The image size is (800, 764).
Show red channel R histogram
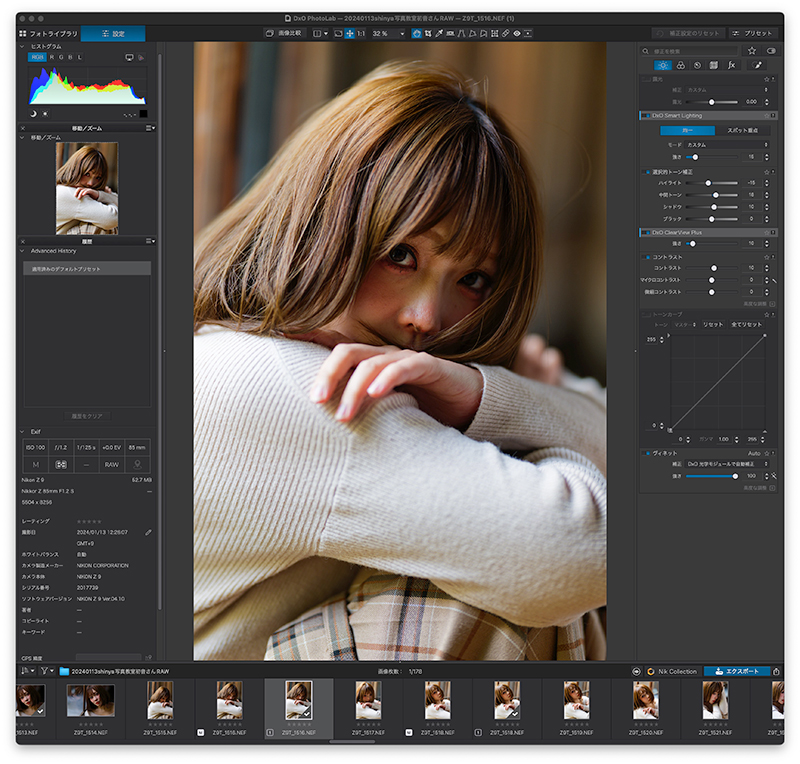tap(52, 58)
